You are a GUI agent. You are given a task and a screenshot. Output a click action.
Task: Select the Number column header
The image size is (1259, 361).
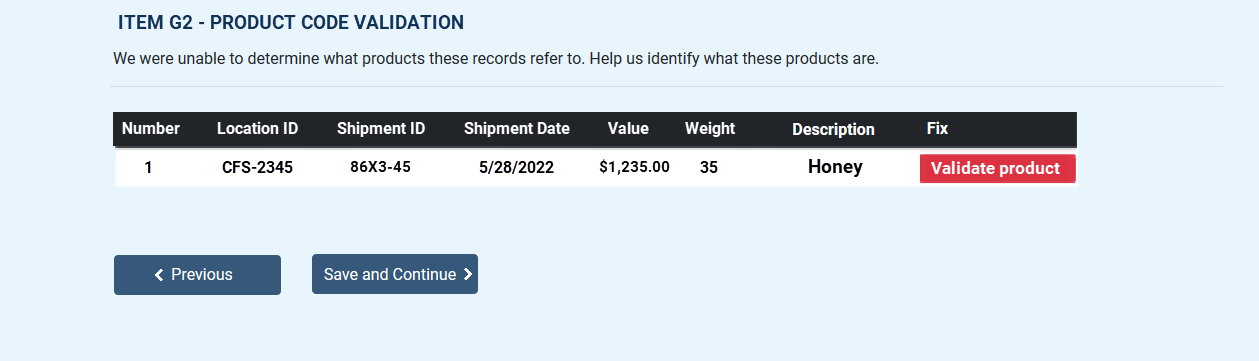[151, 128]
